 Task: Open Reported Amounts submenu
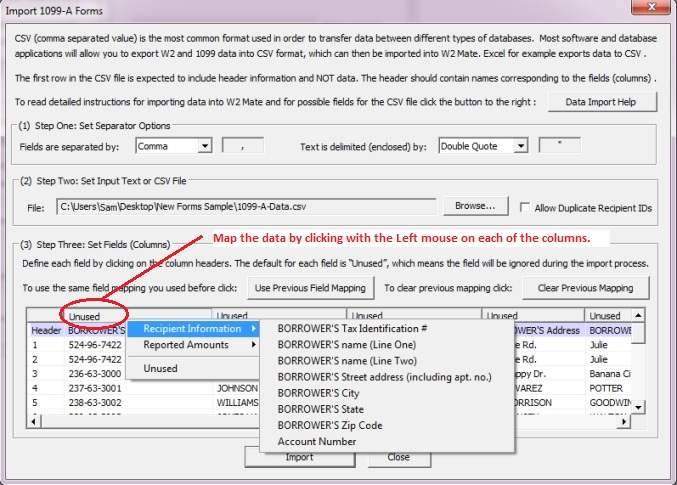tap(193, 345)
